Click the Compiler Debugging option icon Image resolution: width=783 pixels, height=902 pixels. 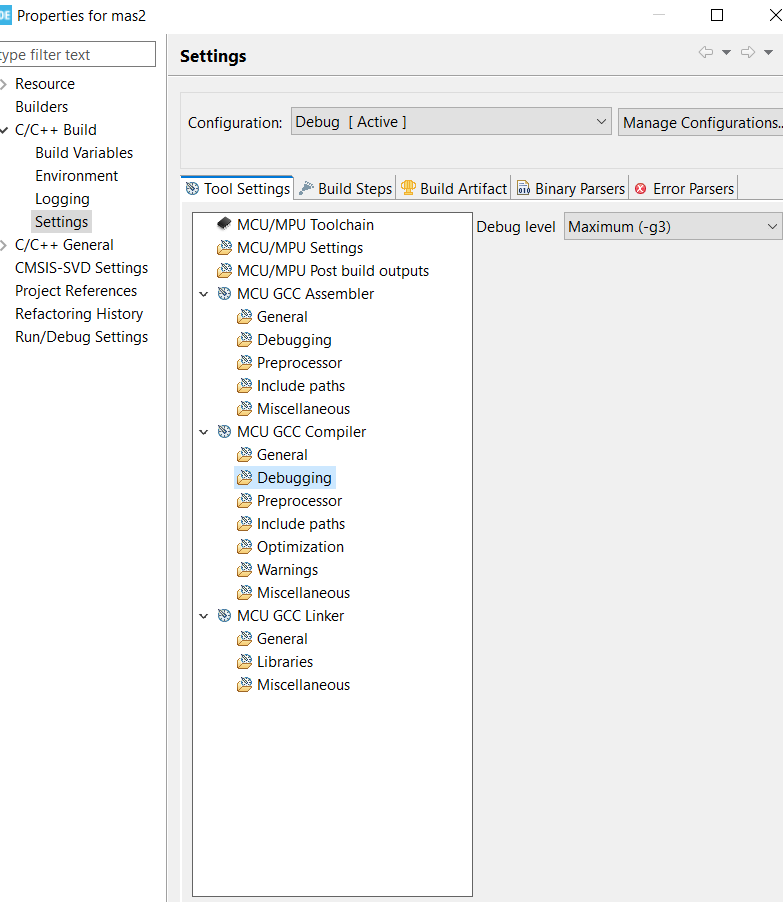pyautogui.click(x=245, y=477)
